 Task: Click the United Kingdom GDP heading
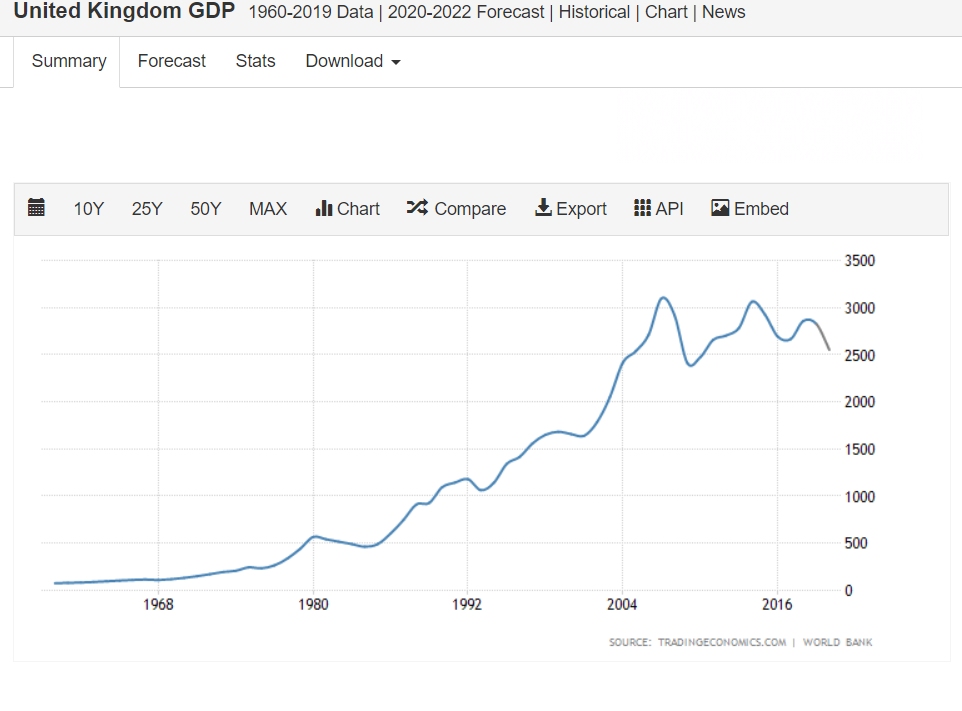pyautogui.click(x=124, y=12)
